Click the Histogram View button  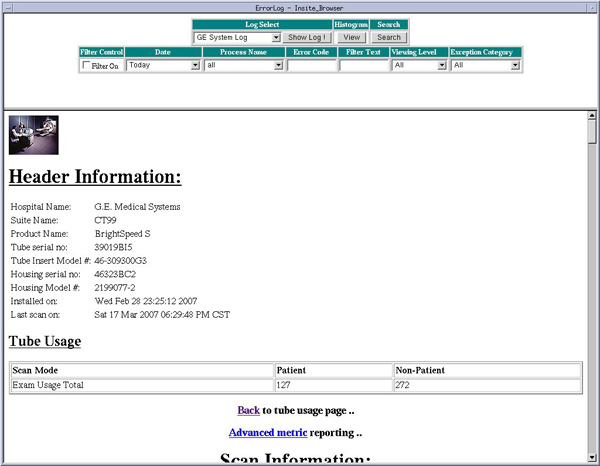pyautogui.click(x=352, y=37)
